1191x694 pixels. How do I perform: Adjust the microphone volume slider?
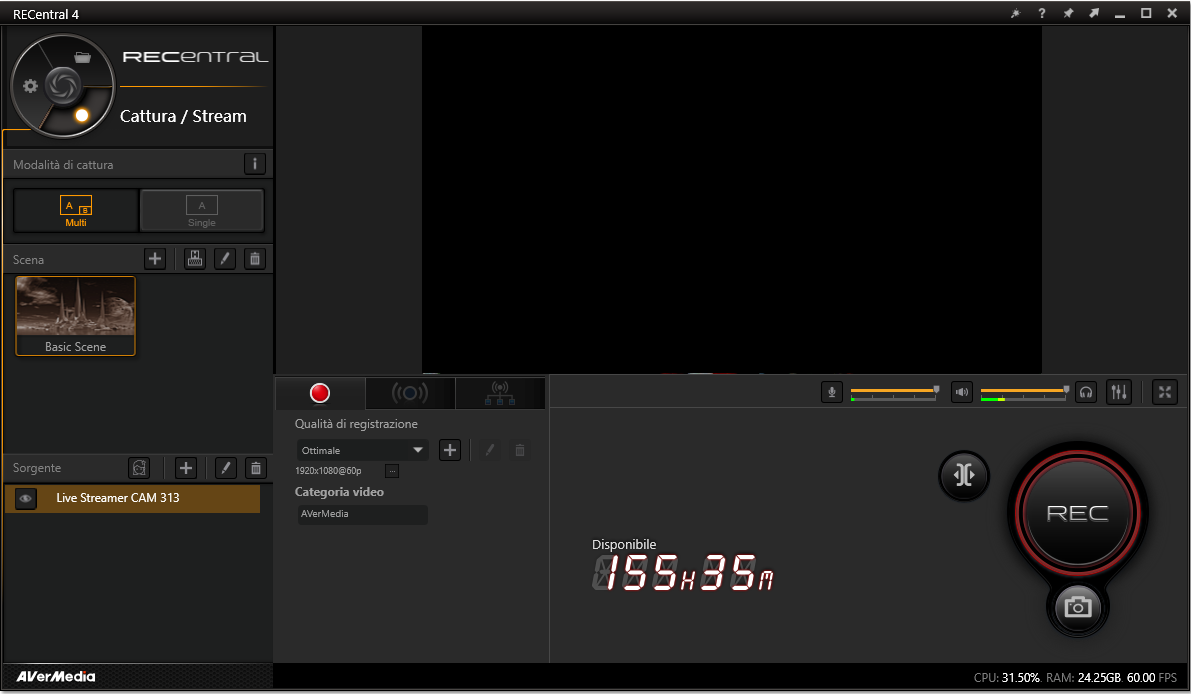(x=894, y=392)
